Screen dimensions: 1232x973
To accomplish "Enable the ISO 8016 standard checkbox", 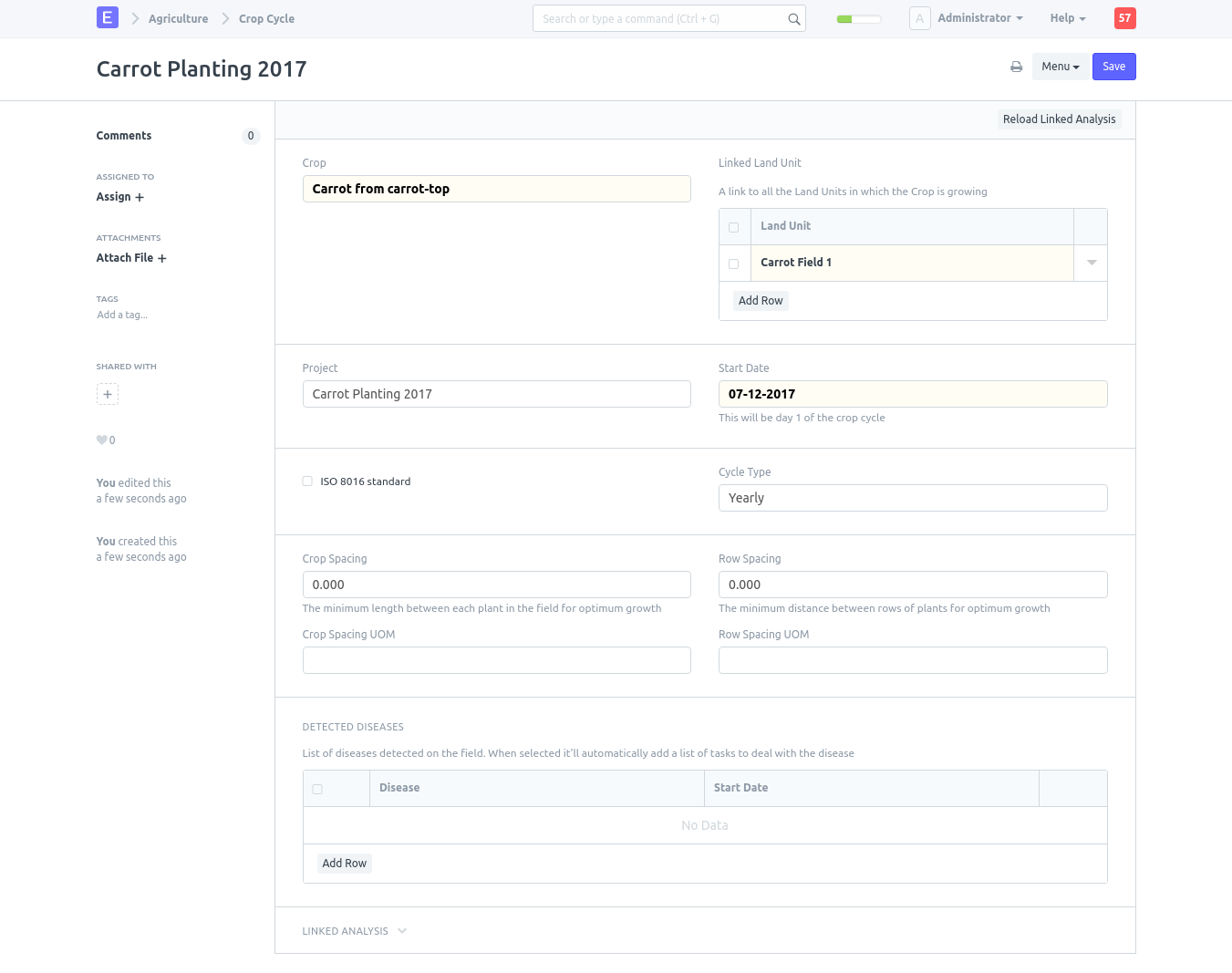I will coord(307,481).
